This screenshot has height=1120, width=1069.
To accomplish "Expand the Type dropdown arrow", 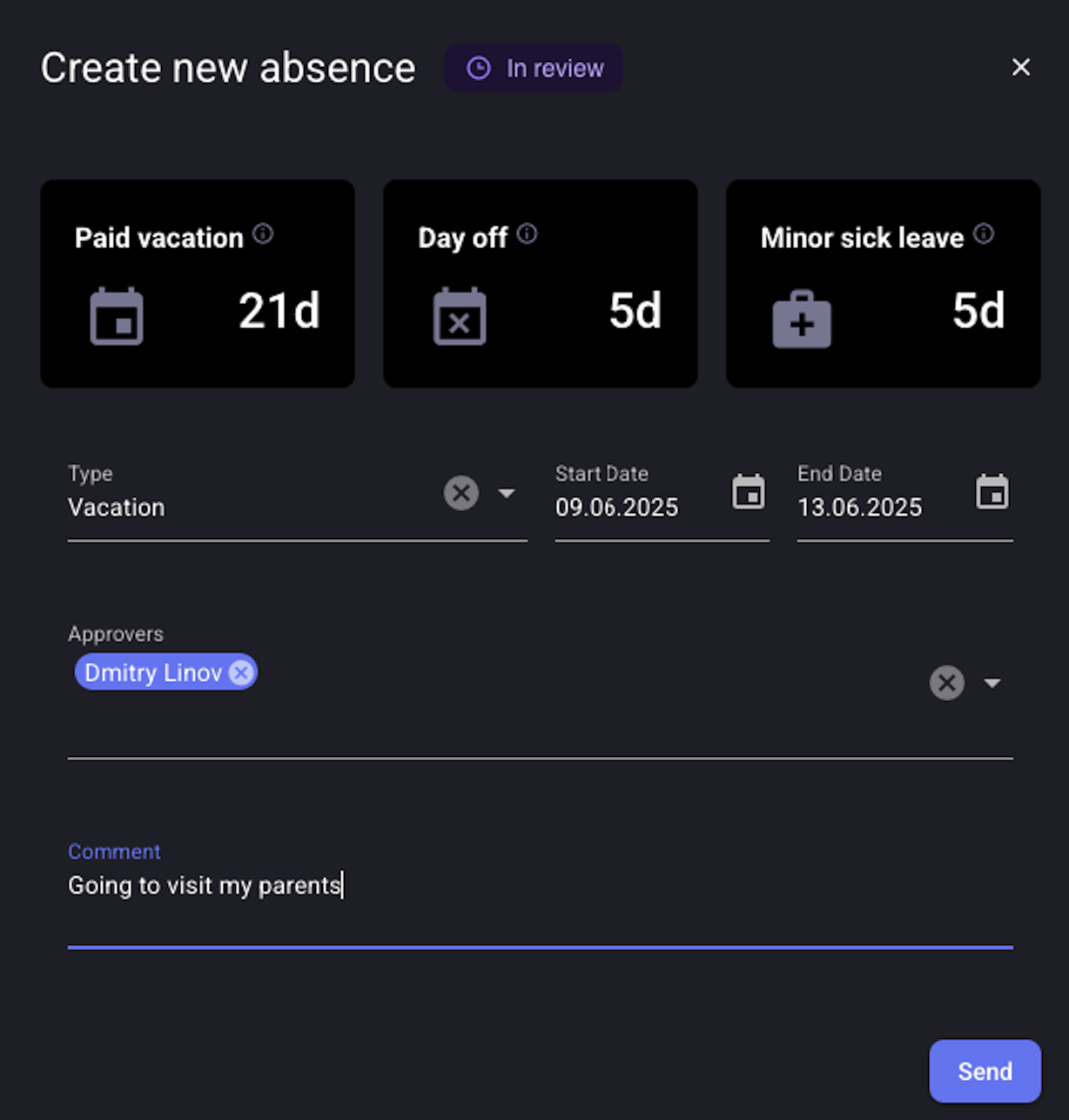I will [x=507, y=493].
